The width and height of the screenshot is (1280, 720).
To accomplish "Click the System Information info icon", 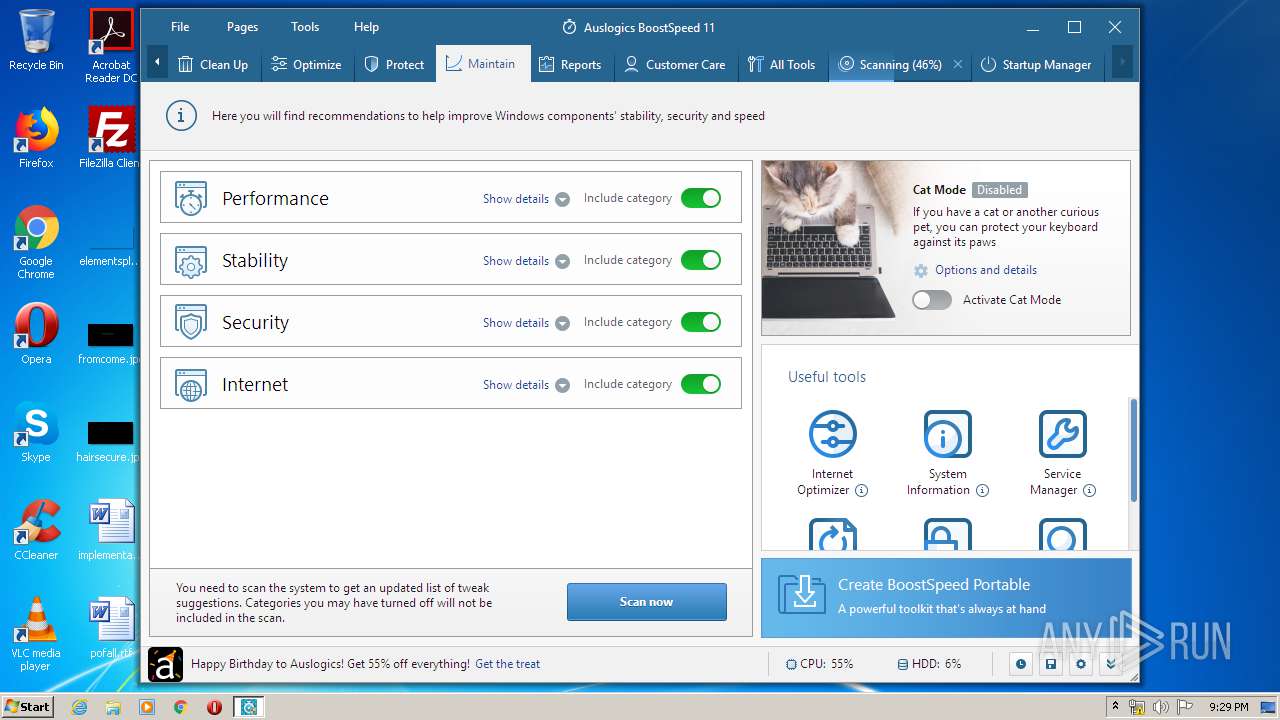I will (x=982, y=490).
